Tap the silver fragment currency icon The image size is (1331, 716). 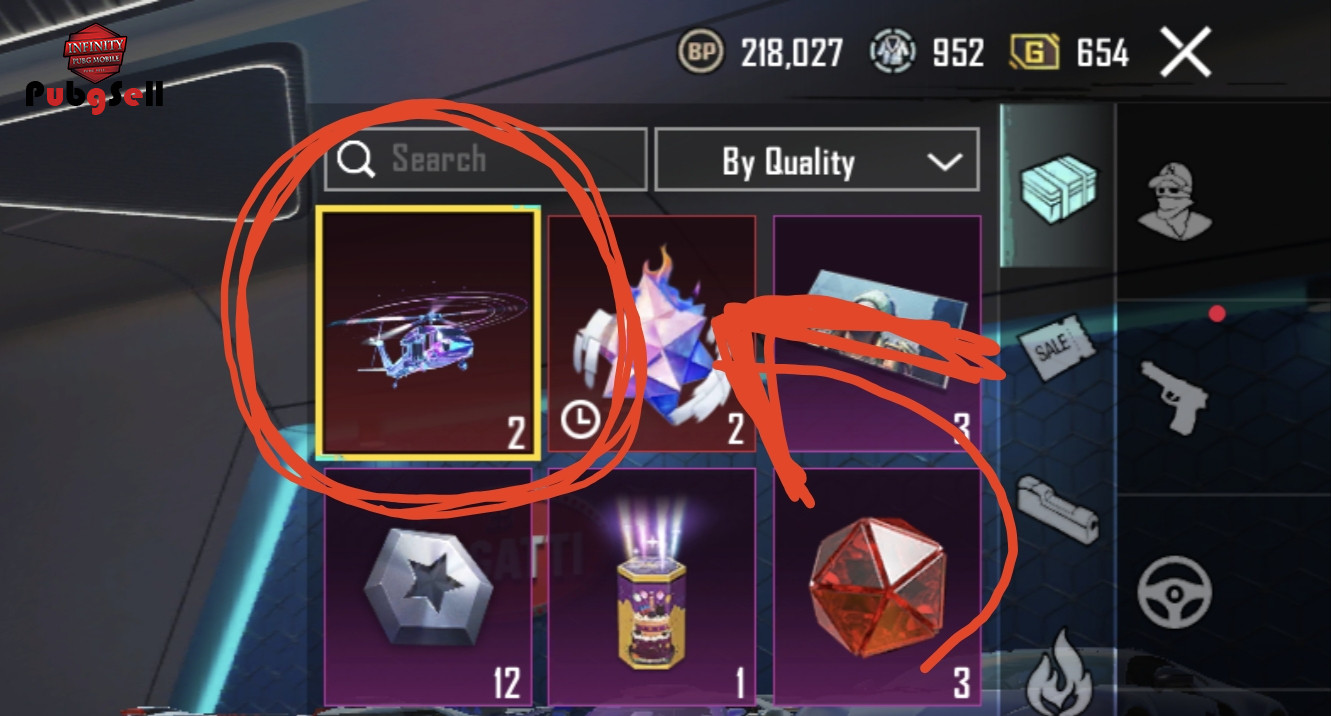click(x=892, y=52)
